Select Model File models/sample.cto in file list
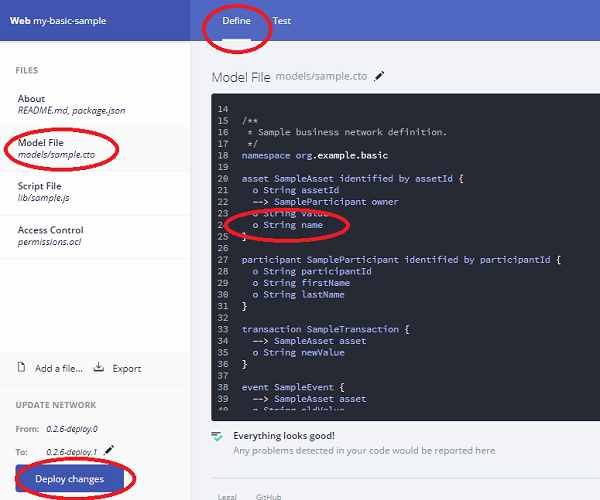The image size is (600, 500). [58, 148]
